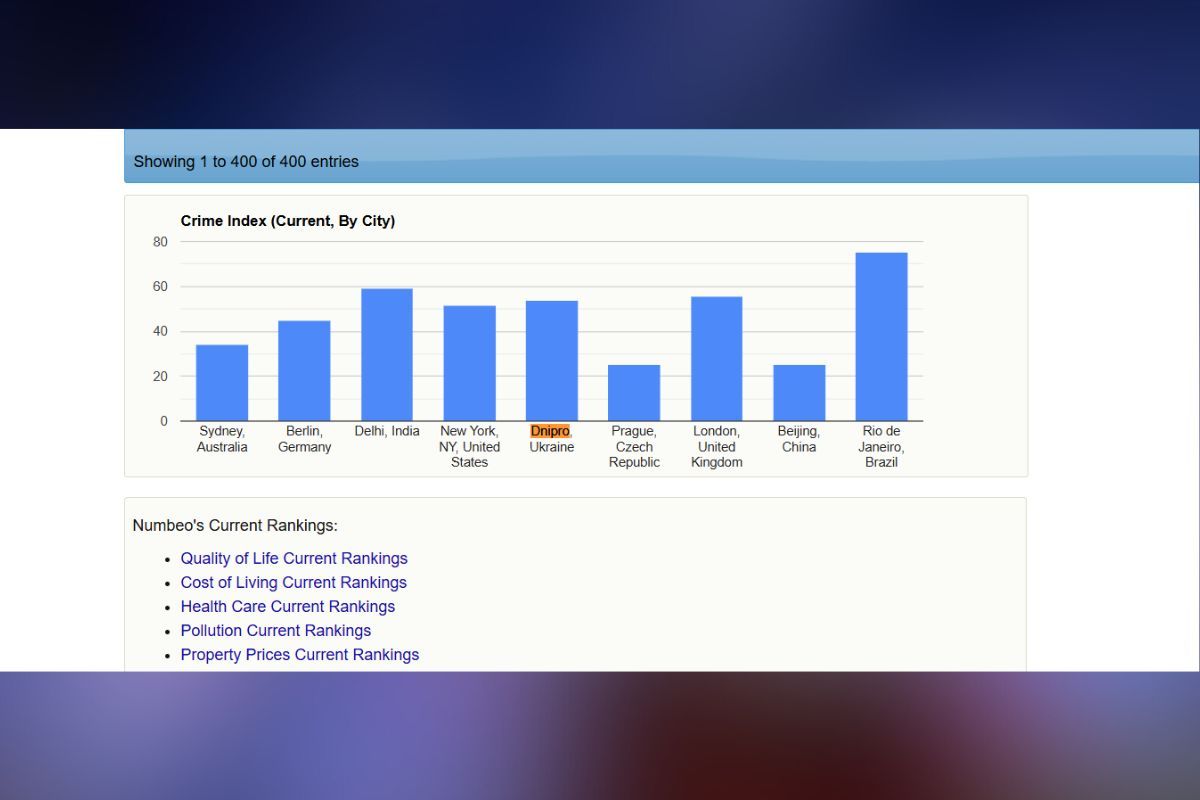
Task: Click the Dnipro, Ukraine chart bar
Action: (551, 361)
